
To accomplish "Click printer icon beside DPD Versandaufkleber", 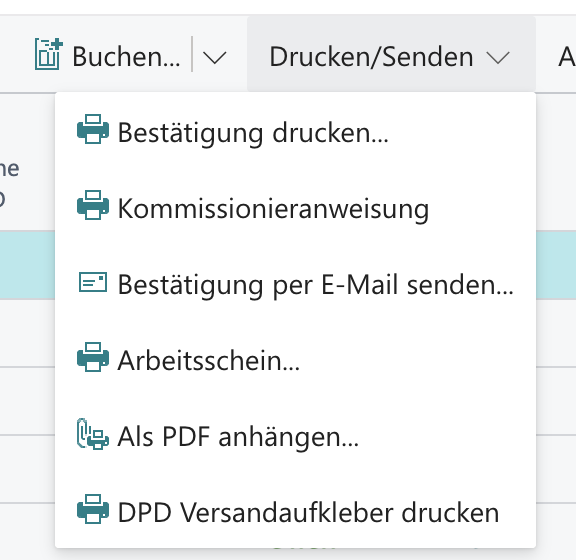I will click(x=93, y=509).
